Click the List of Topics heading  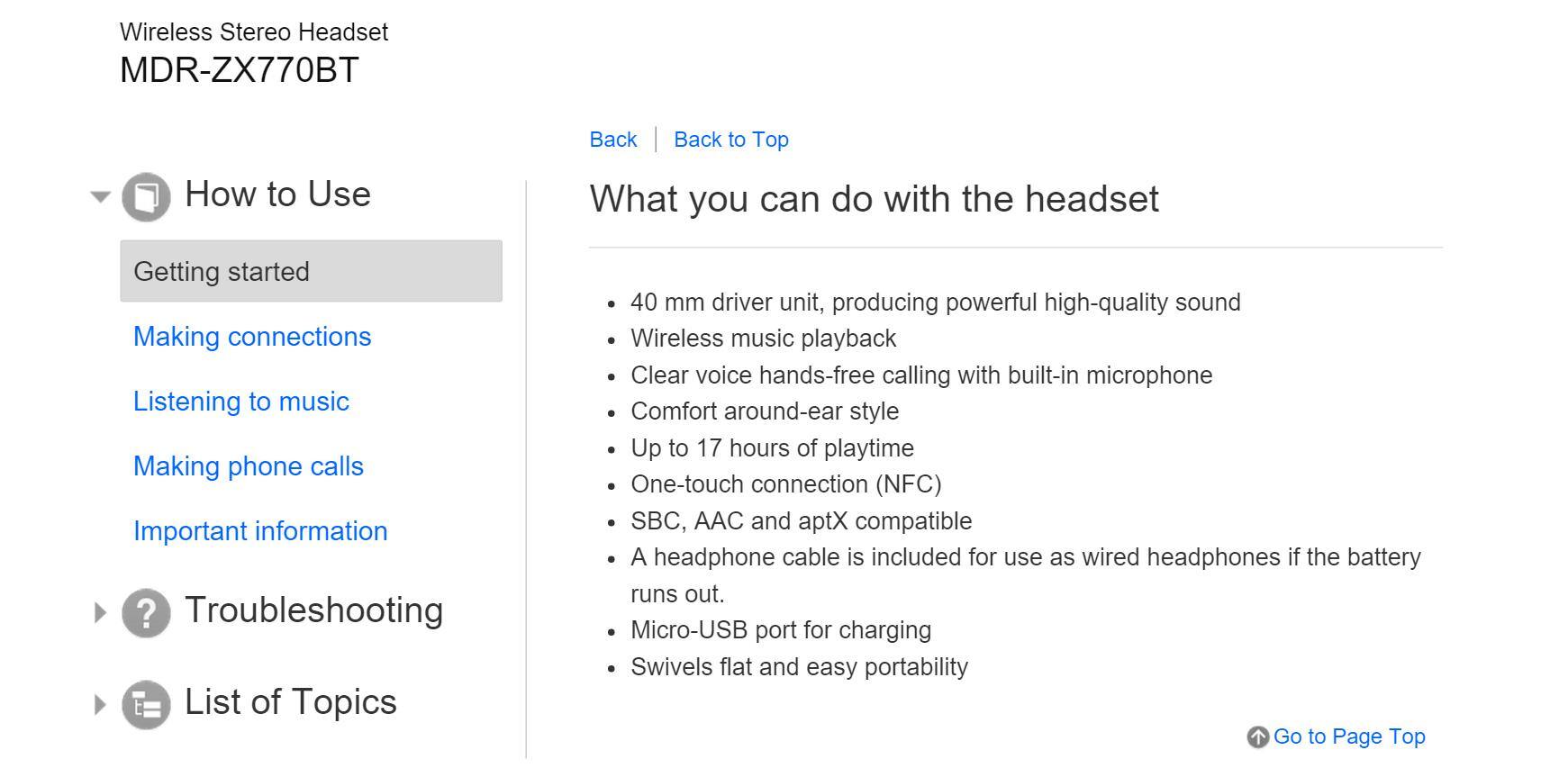coord(290,702)
